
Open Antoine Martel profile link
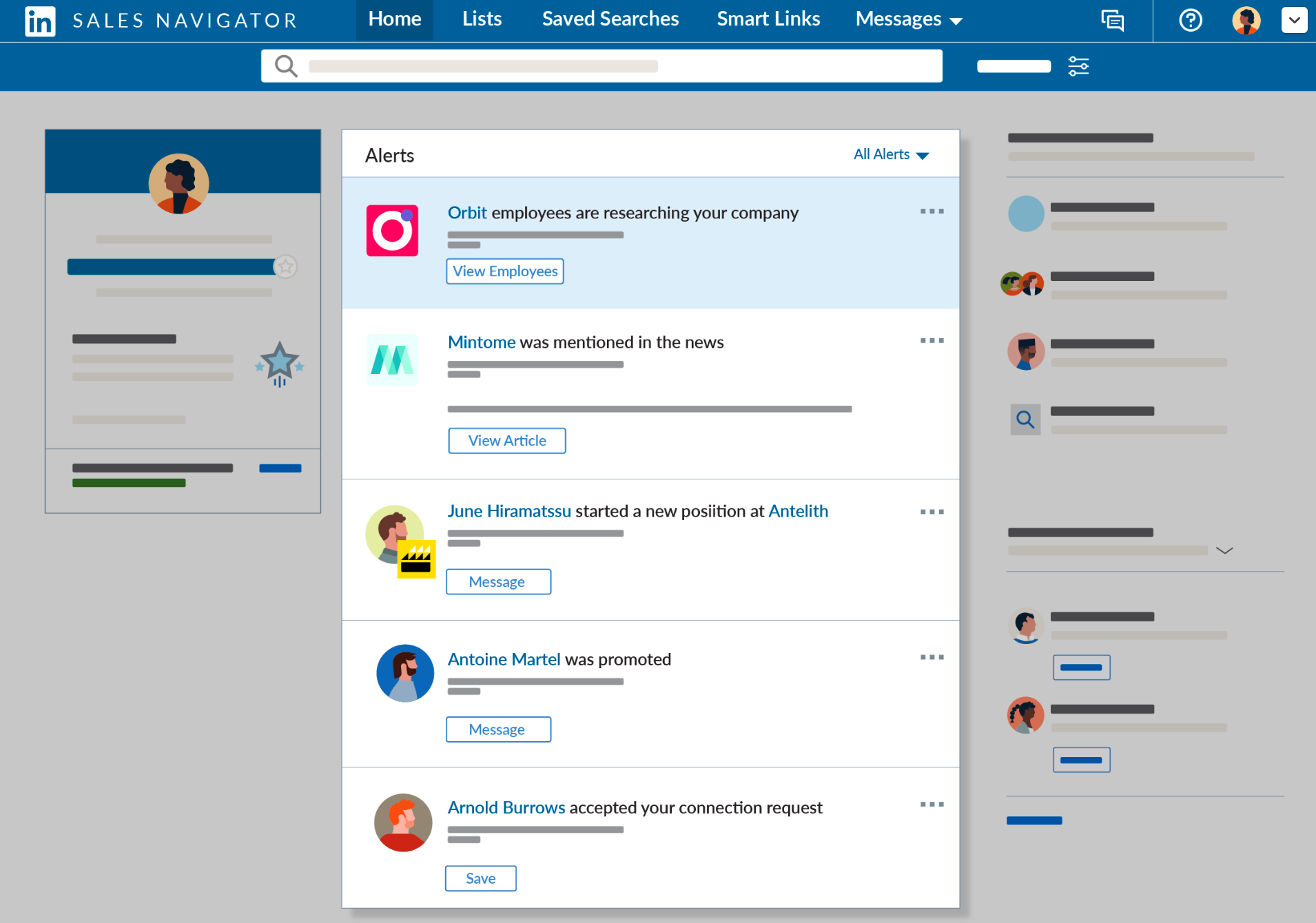pos(504,659)
